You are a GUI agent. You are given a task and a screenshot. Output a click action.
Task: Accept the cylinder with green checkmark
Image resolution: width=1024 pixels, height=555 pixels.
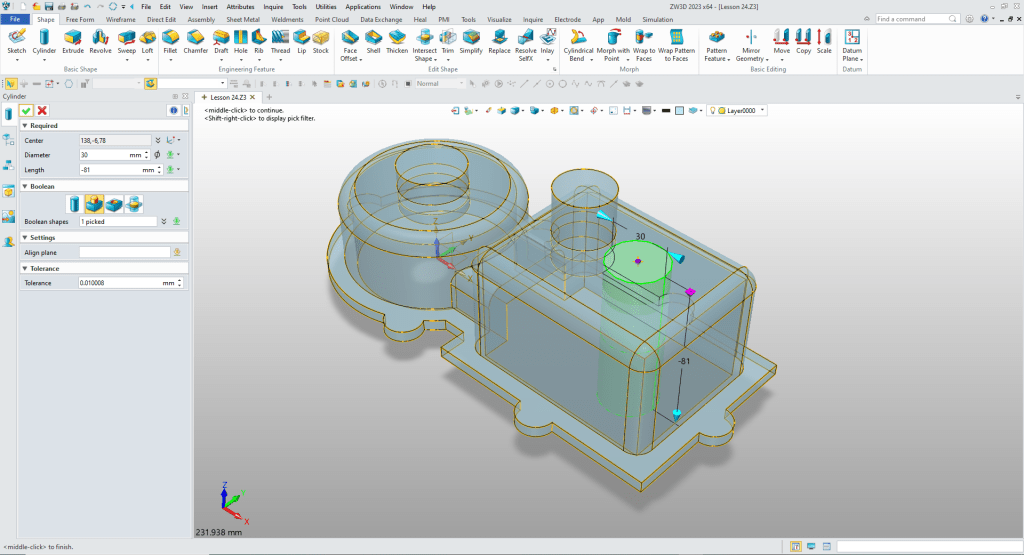click(x=27, y=110)
